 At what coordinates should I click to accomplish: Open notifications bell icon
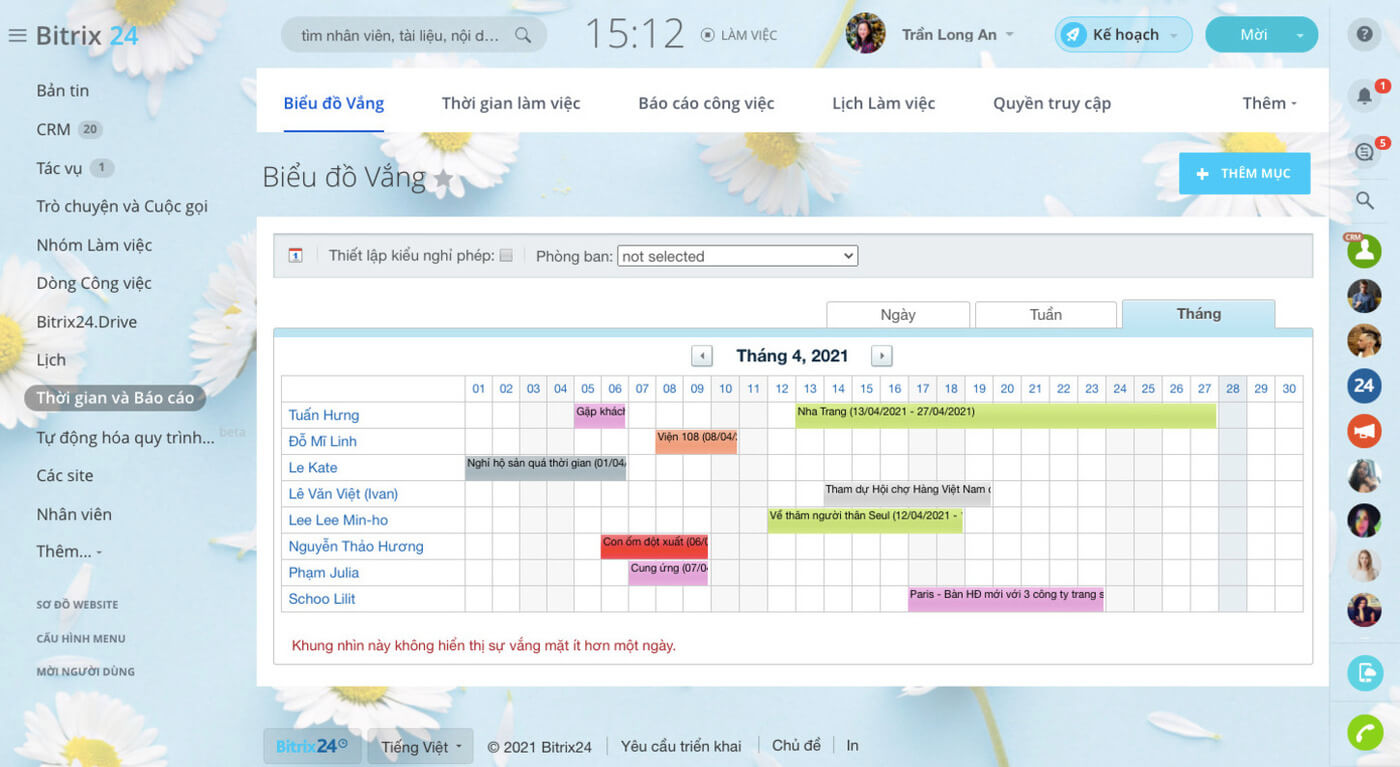tap(1364, 96)
